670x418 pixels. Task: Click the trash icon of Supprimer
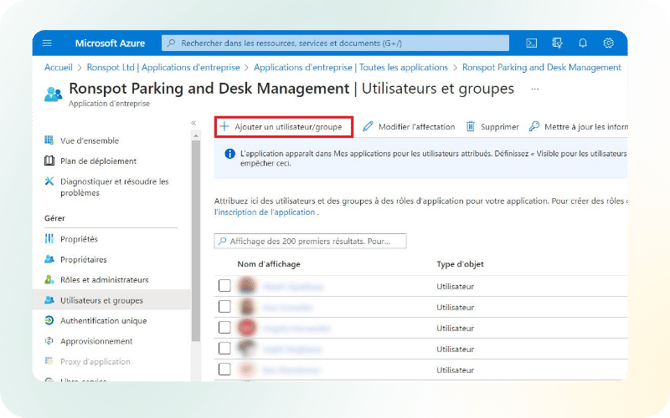(x=470, y=127)
